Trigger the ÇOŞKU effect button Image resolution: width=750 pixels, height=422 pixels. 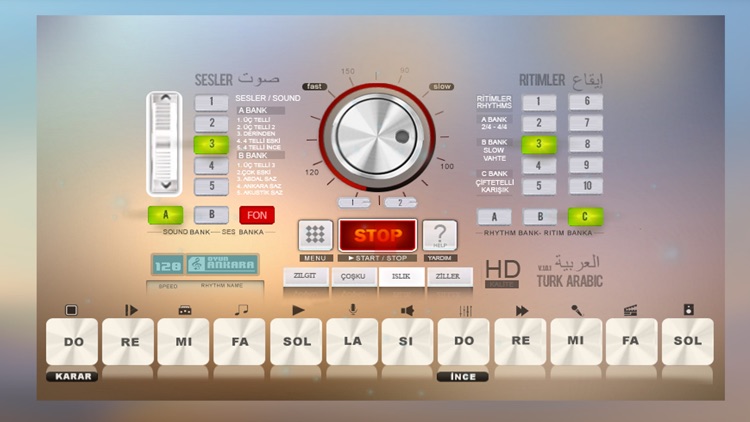(x=353, y=277)
